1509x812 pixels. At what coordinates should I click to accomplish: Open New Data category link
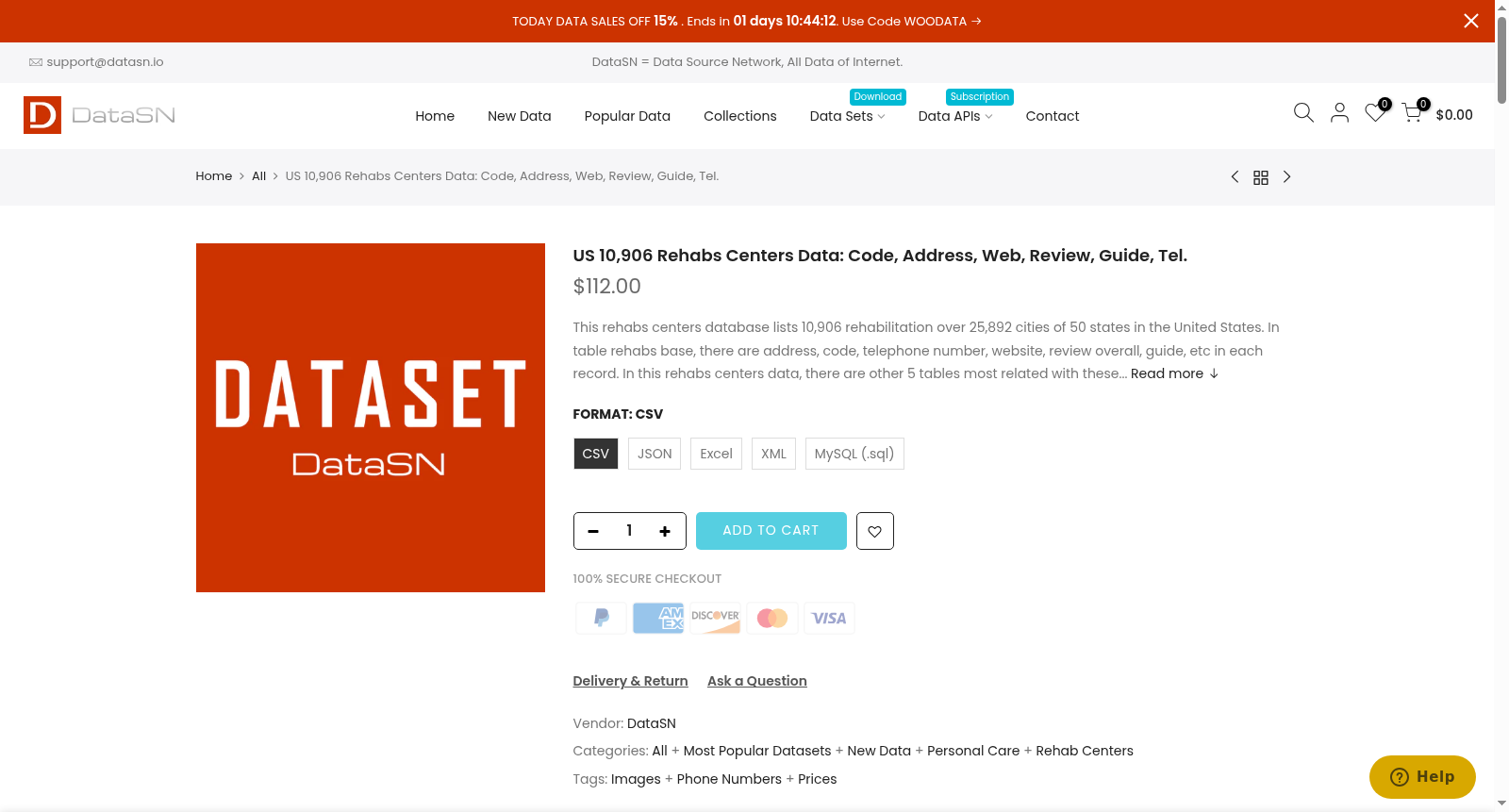(x=879, y=751)
